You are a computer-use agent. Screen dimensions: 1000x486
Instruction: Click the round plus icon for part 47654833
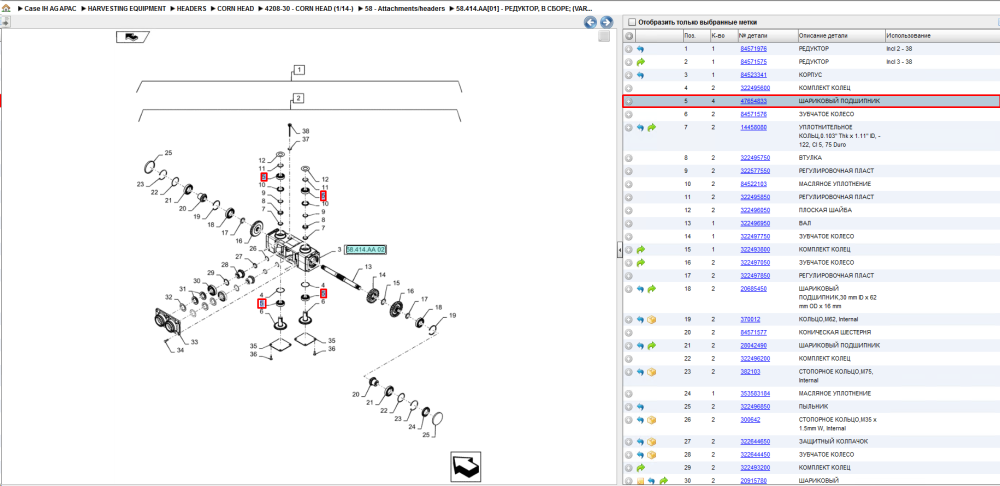click(x=629, y=101)
